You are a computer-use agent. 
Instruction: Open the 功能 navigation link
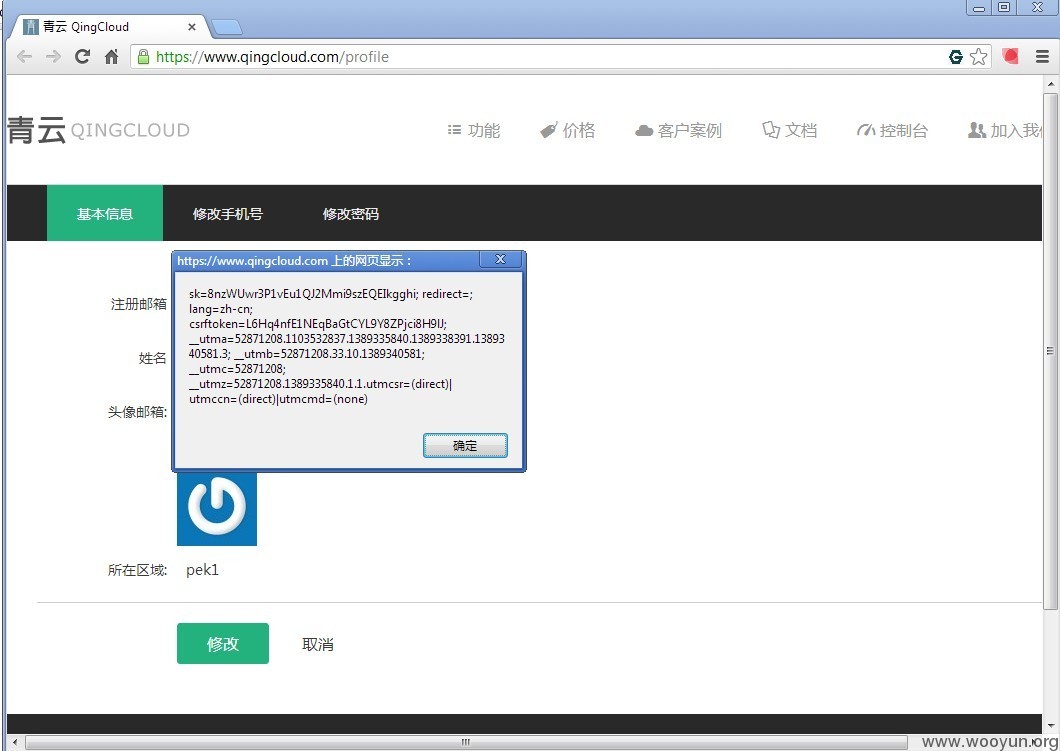(x=474, y=130)
